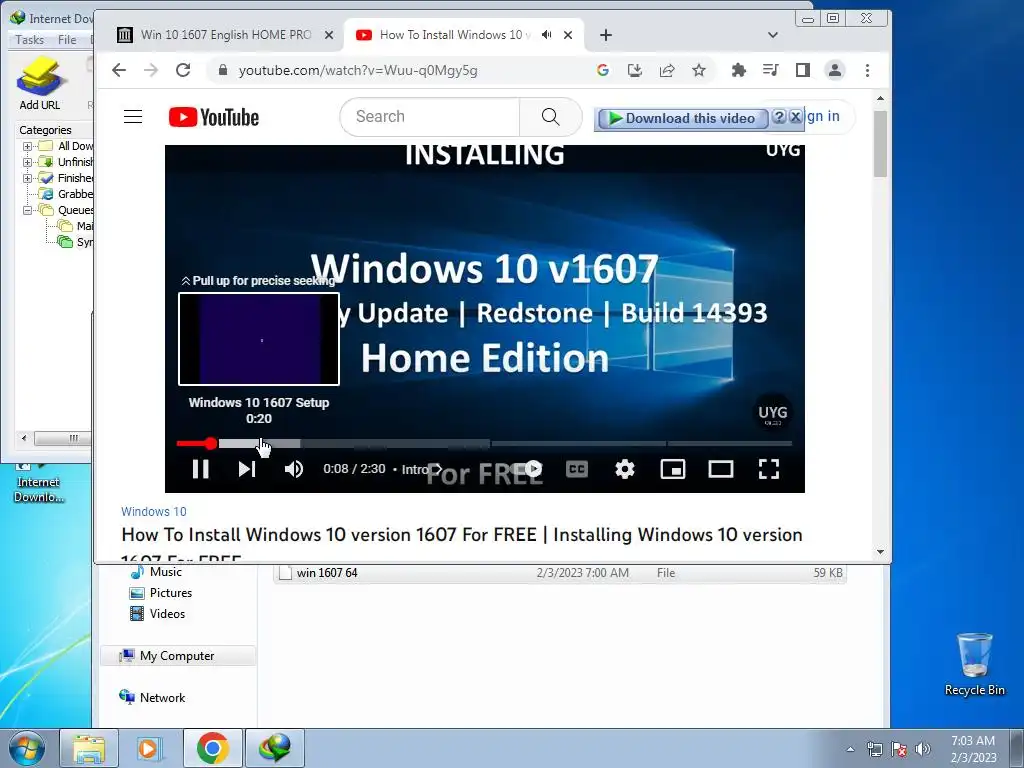Click the Chrome address bar URL
1024x768 pixels.
pos(358,71)
